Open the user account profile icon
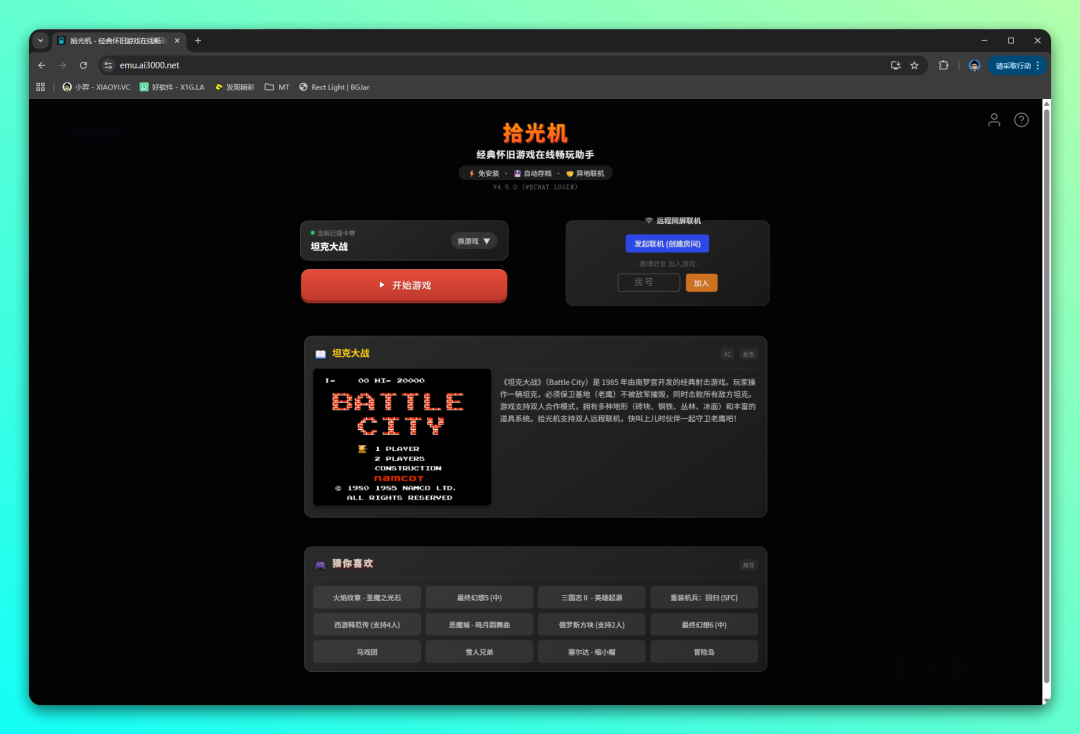 click(x=994, y=120)
